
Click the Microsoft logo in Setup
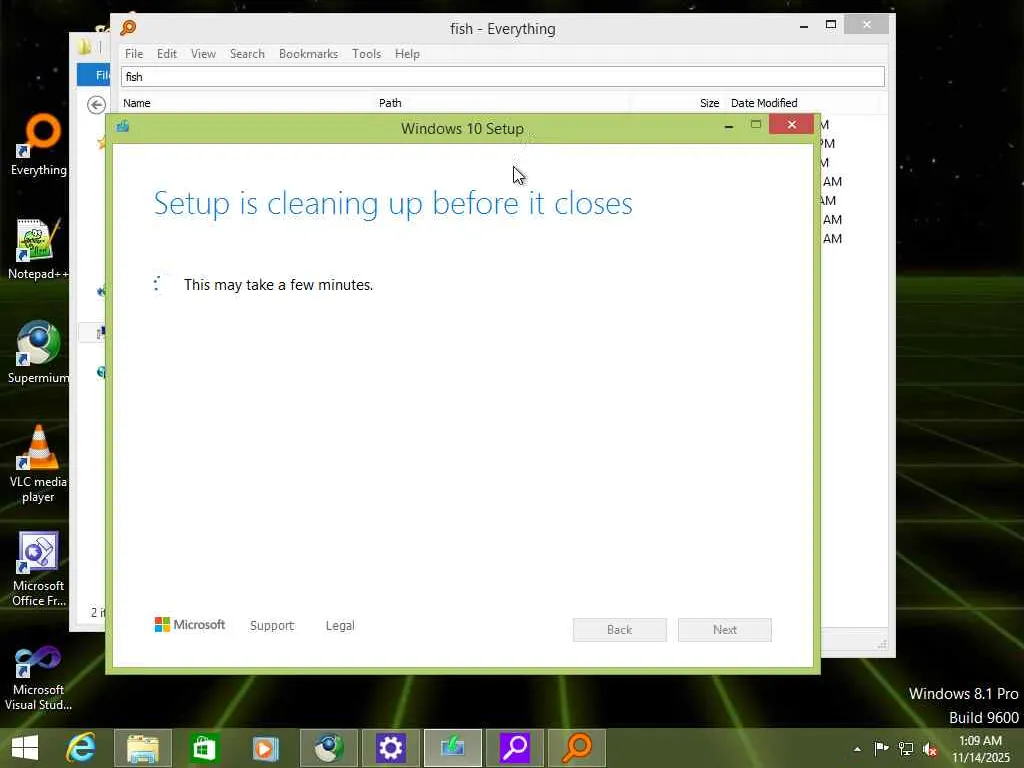click(x=189, y=625)
